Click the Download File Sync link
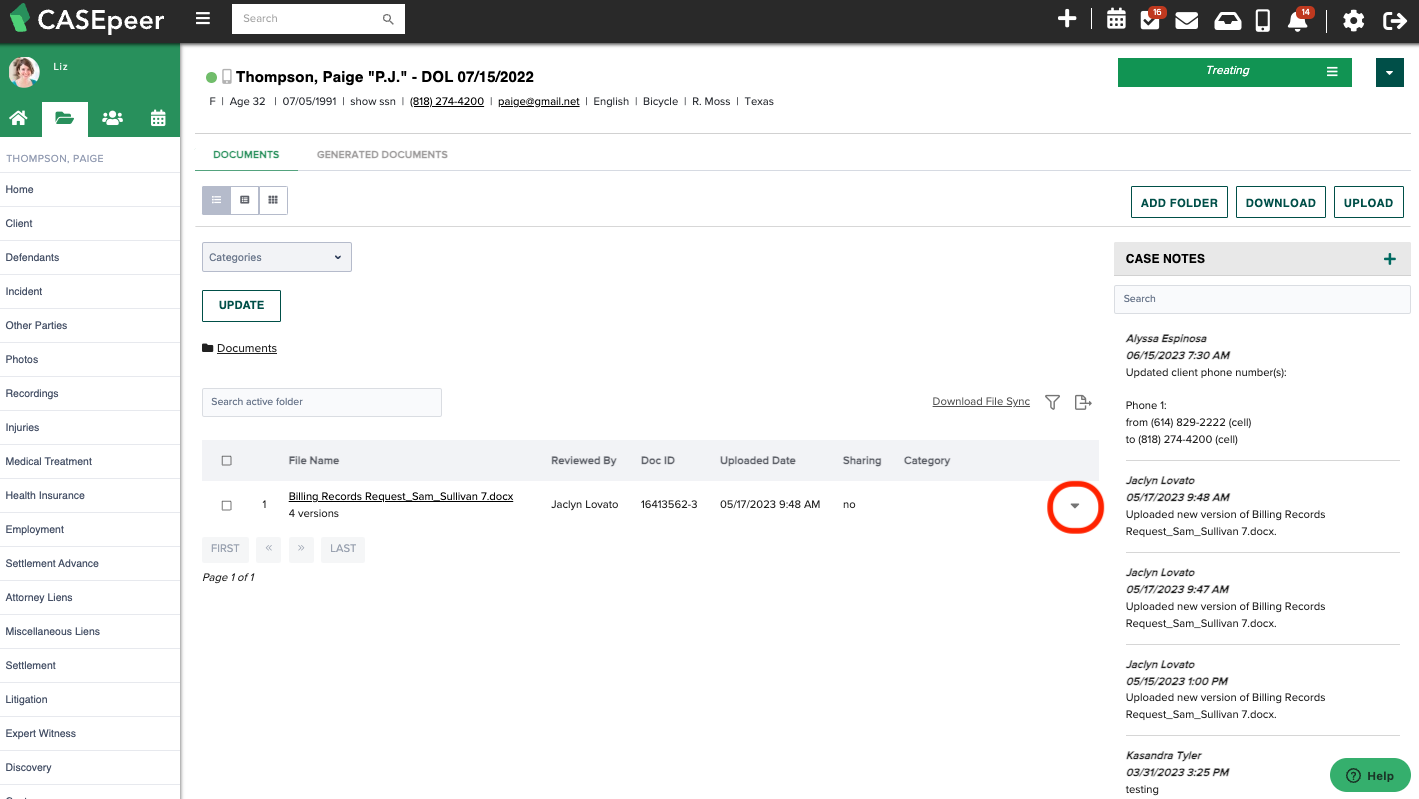Viewport: 1419px width, 799px height. point(981,402)
